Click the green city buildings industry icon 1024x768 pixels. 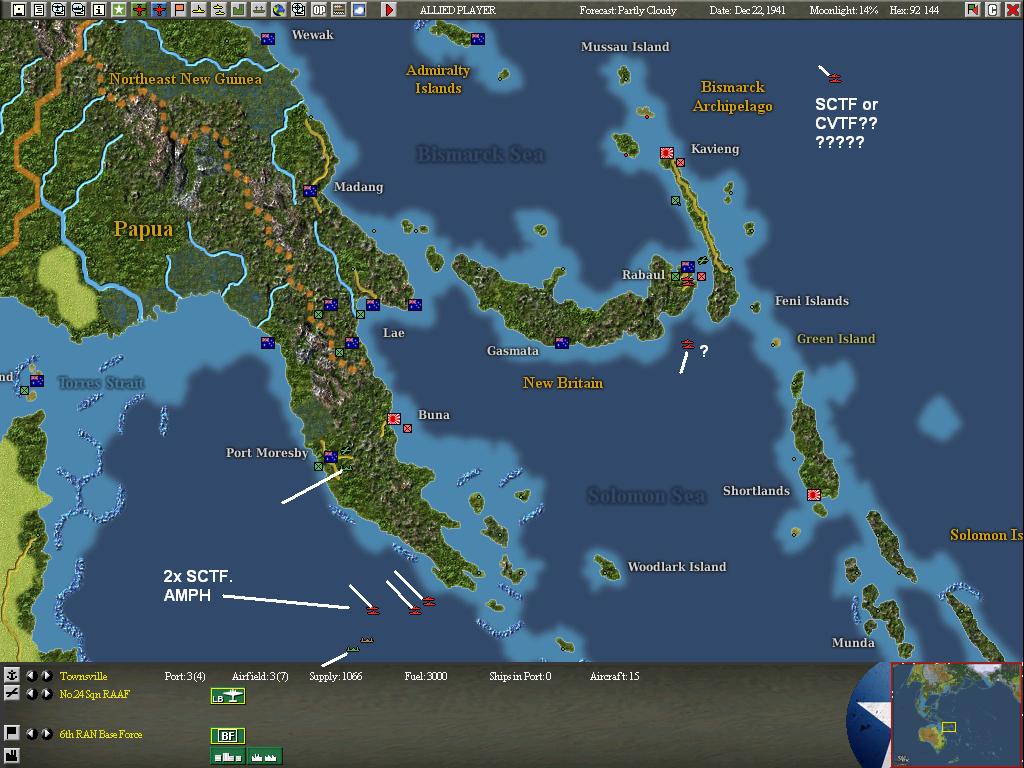coord(228,756)
